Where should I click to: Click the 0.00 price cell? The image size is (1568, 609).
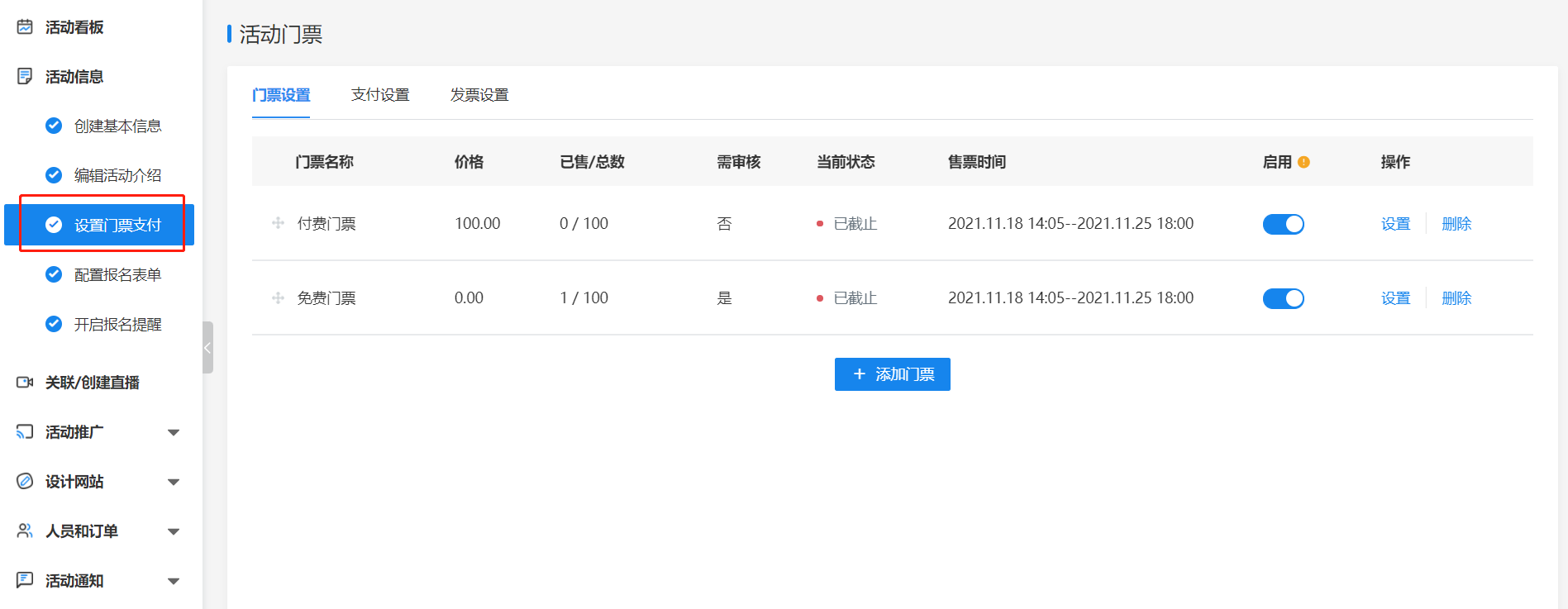469,297
